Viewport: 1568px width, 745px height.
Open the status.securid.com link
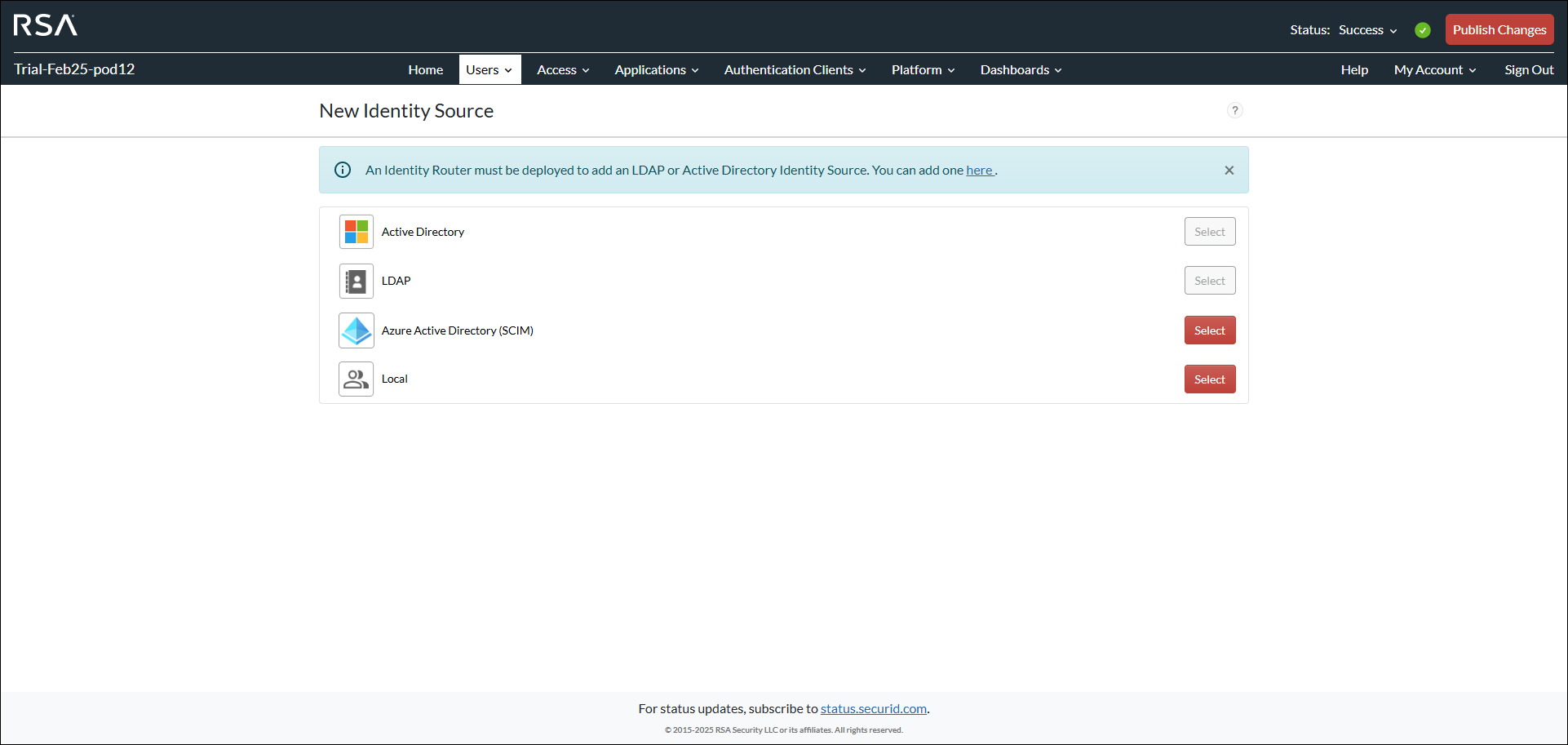[873, 708]
